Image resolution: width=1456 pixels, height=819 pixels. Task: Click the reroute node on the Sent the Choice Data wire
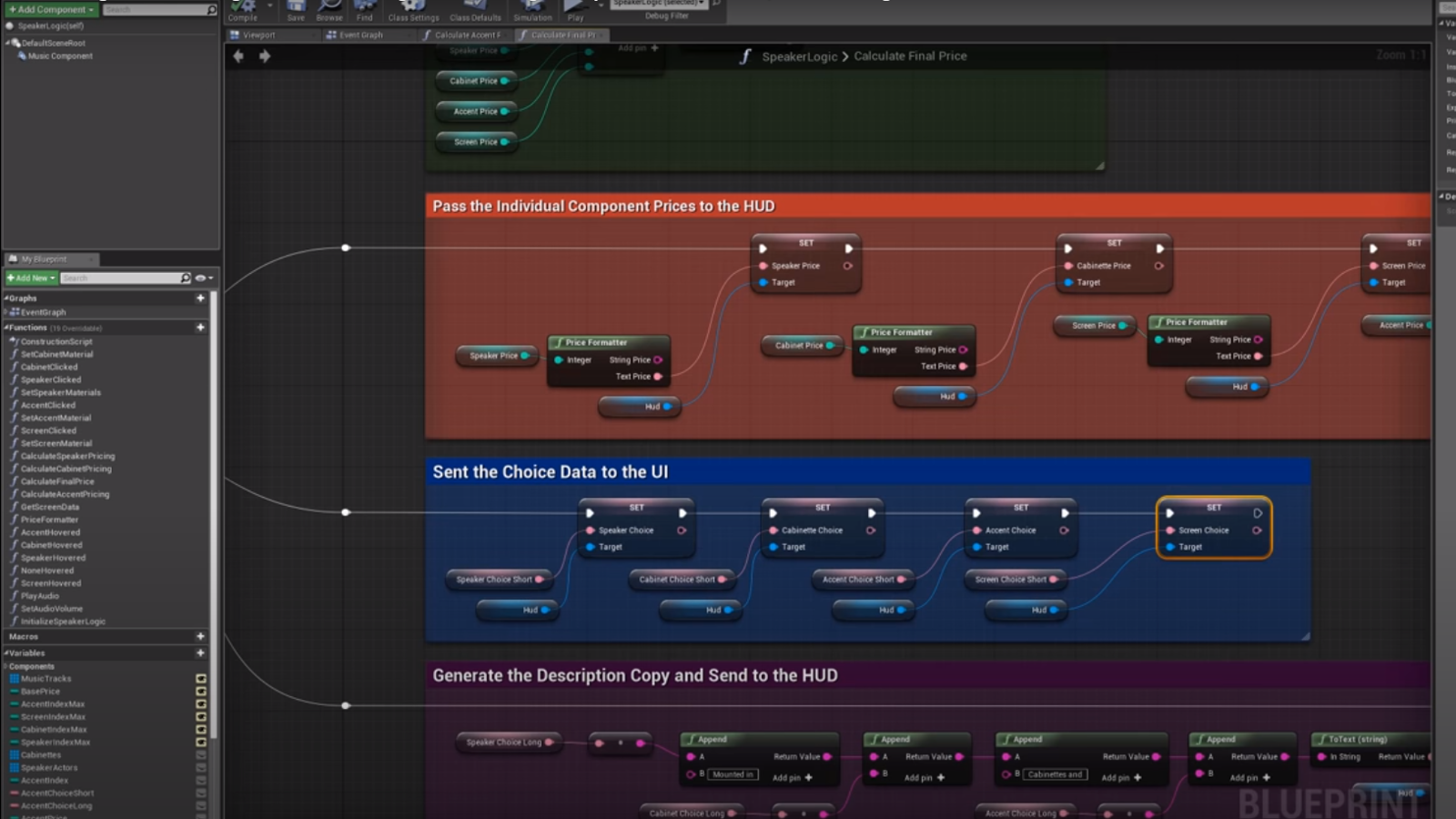pos(346,512)
